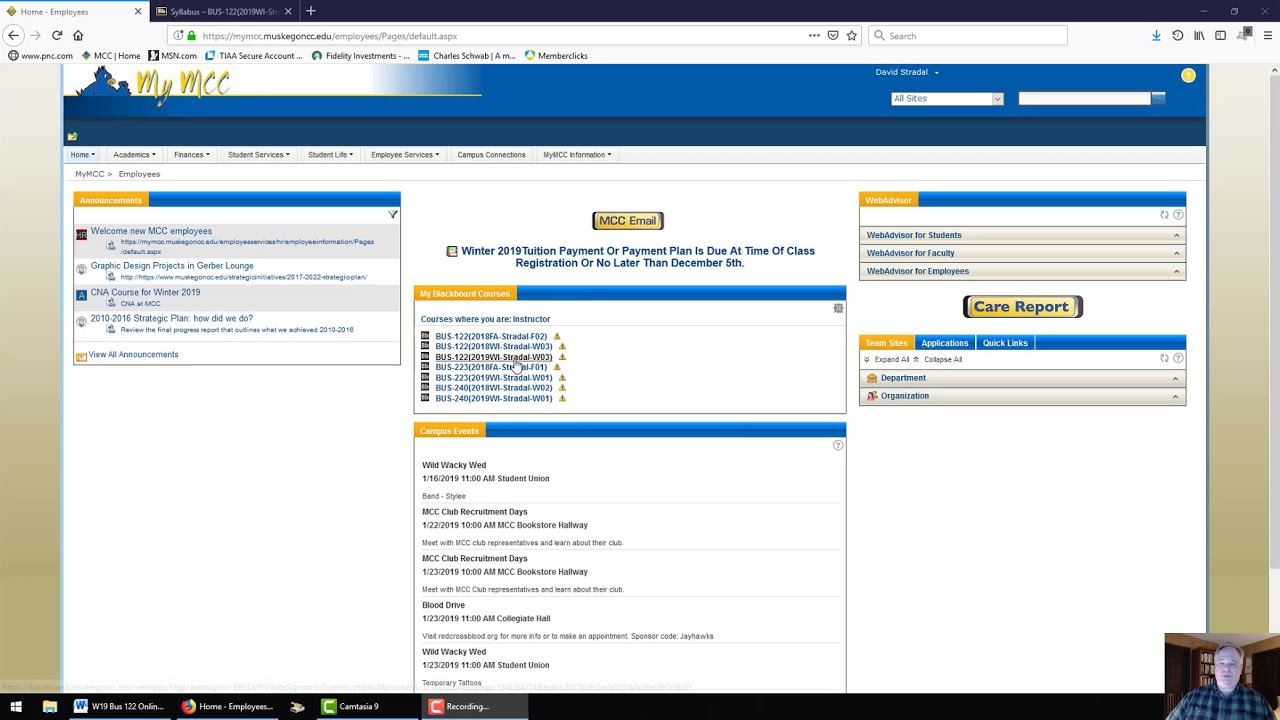
Task: Expand WebAdvisor for Students section
Action: (x=1022, y=235)
